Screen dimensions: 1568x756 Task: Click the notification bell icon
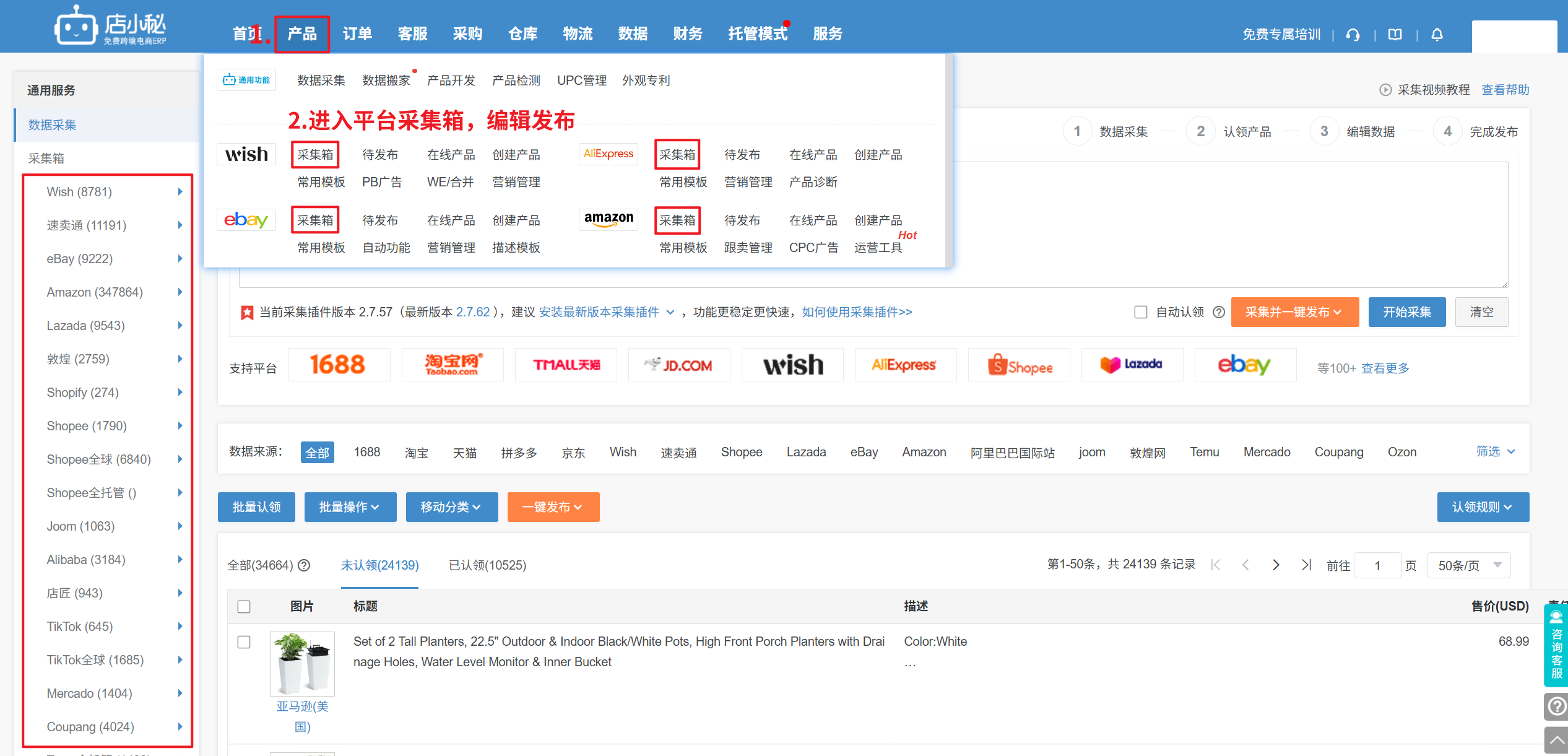point(1437,35)
